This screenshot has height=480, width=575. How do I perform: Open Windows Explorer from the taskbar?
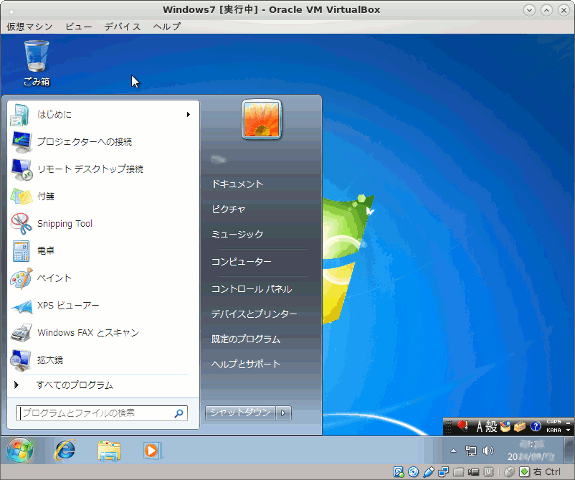[109, 450]
